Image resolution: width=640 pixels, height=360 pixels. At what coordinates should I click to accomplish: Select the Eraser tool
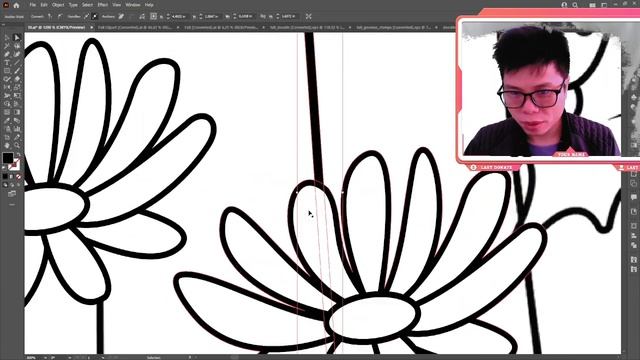point(17,79)
